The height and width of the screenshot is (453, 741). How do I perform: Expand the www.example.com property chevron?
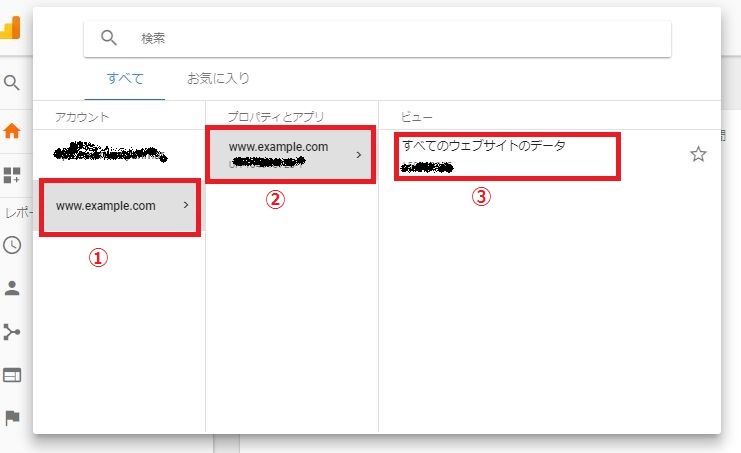tap(359, 154)
